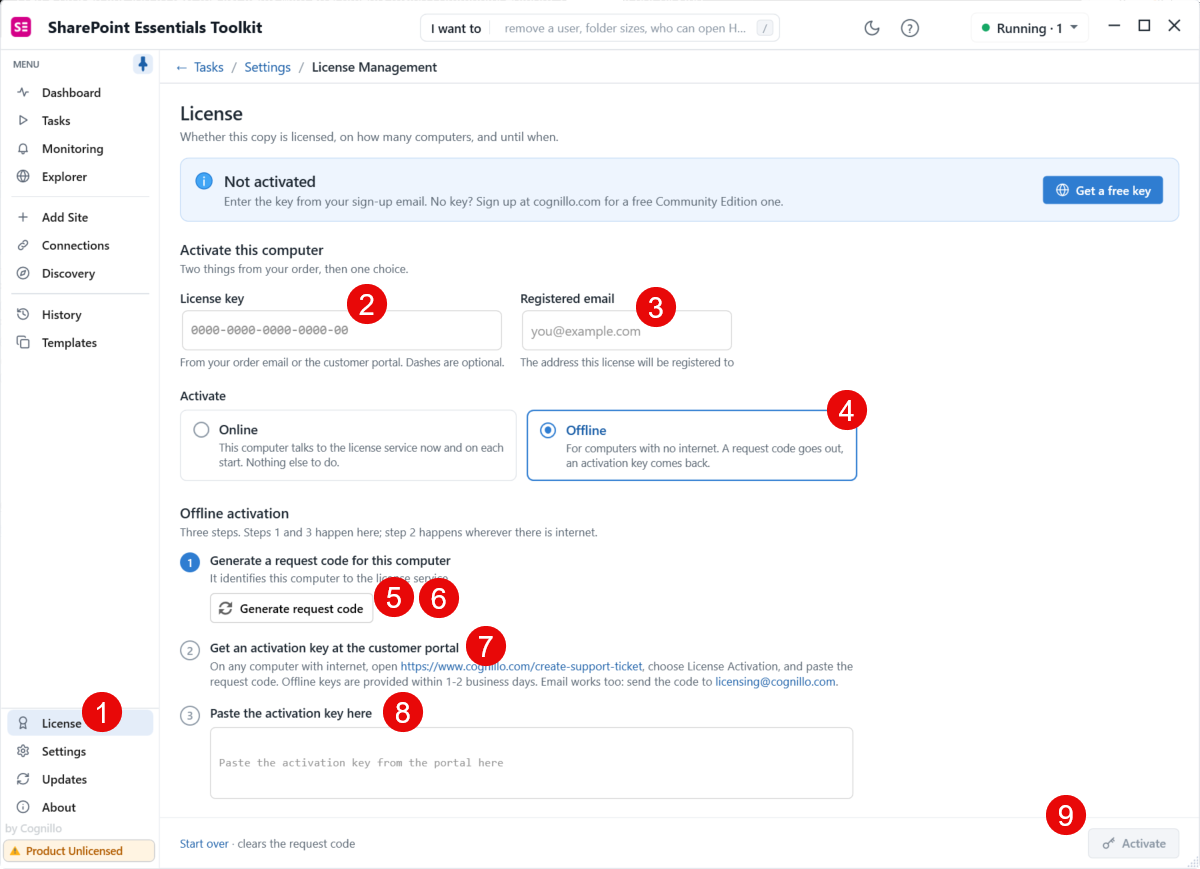This screenshot has width=1200, height=869.
Task: Click the History clock icon
Action: (23, 314)
